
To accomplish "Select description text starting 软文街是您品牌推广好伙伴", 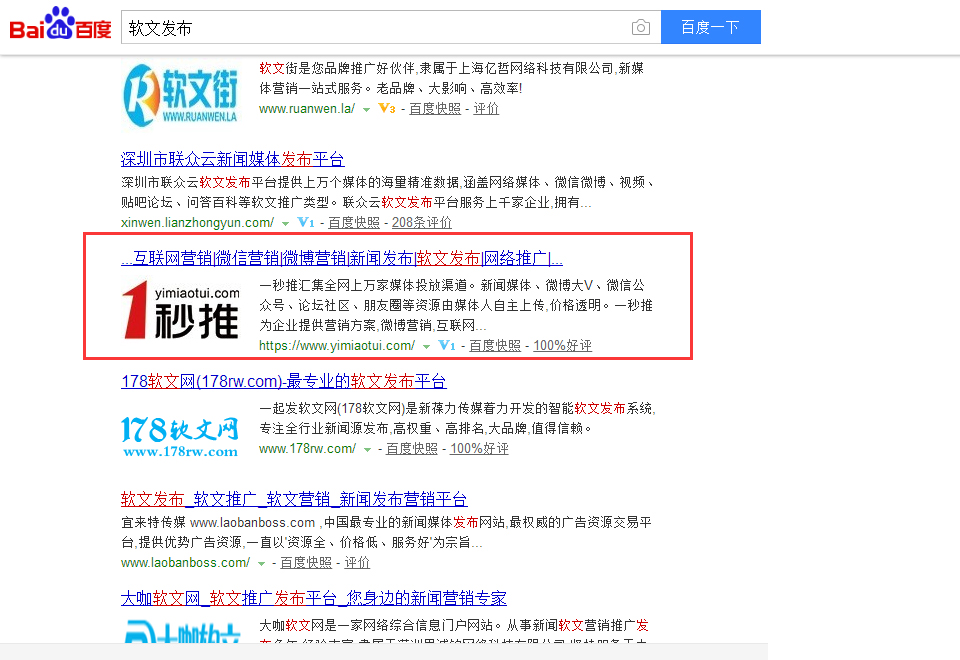I will click(x=452, y=78).
